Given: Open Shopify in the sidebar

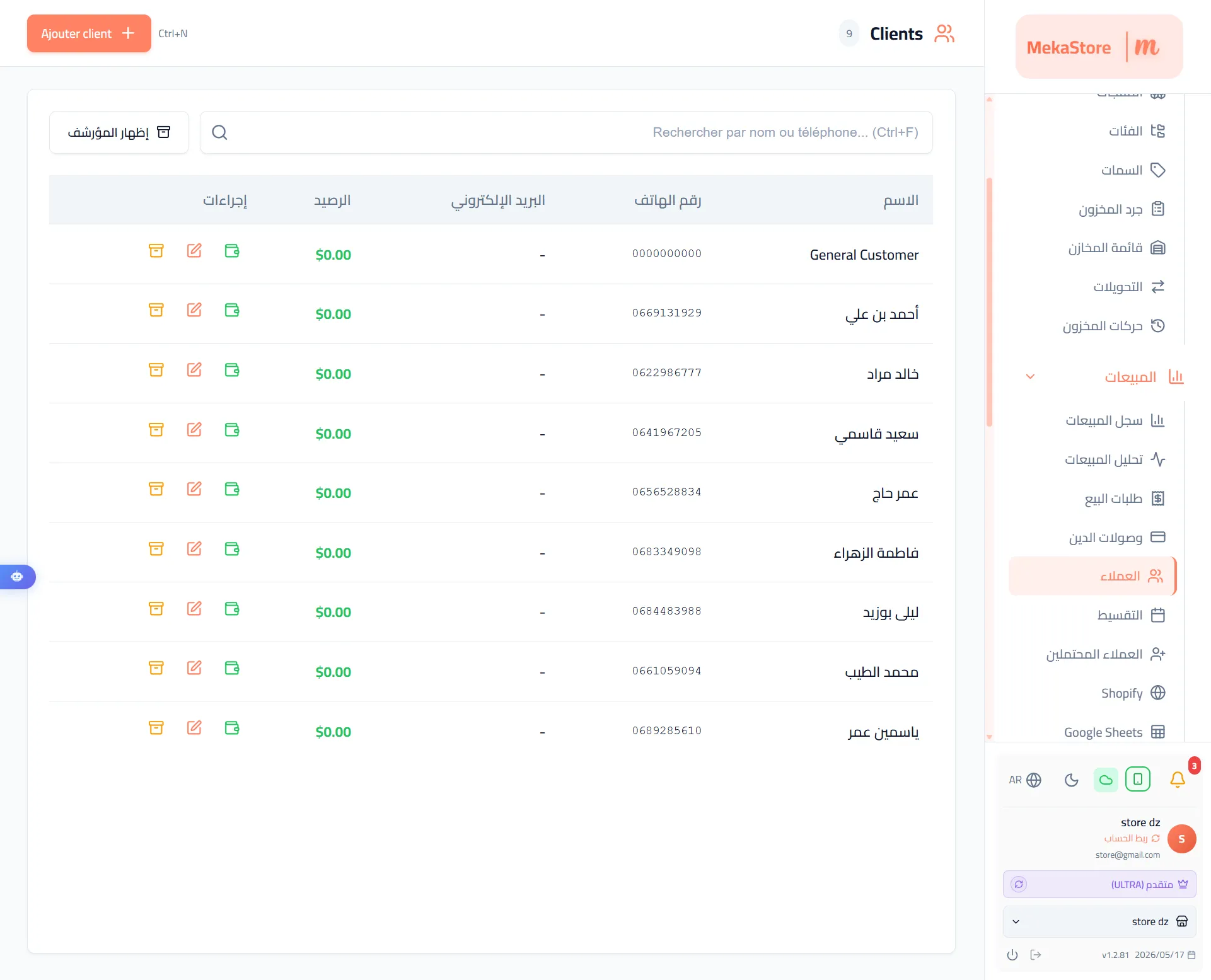Looking at the screenshot, I should (1133, 693).
